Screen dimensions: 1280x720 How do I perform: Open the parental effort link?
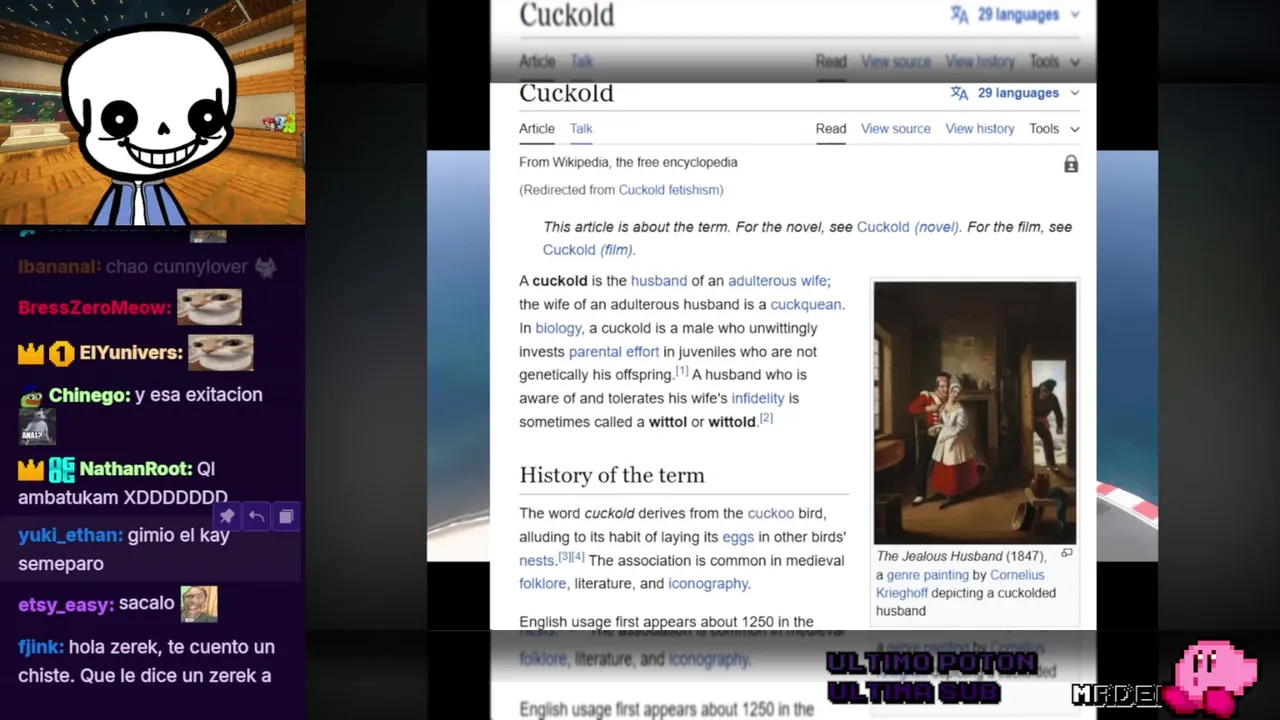[x=614, y=352]
